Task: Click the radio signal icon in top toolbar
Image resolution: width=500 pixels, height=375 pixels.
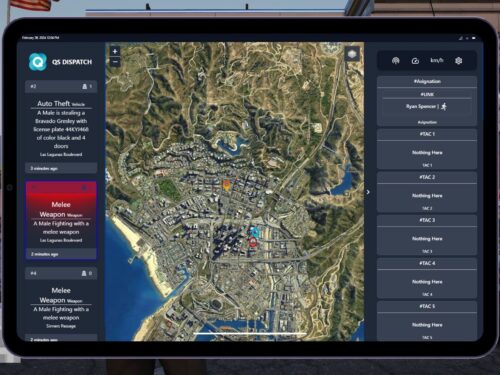Action: (x=396, y=61)
